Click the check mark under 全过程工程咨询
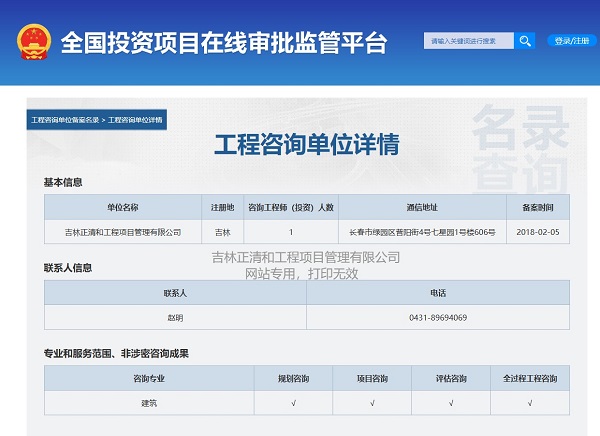The height and width of the screenshot is (436, 600). (530, 403)
